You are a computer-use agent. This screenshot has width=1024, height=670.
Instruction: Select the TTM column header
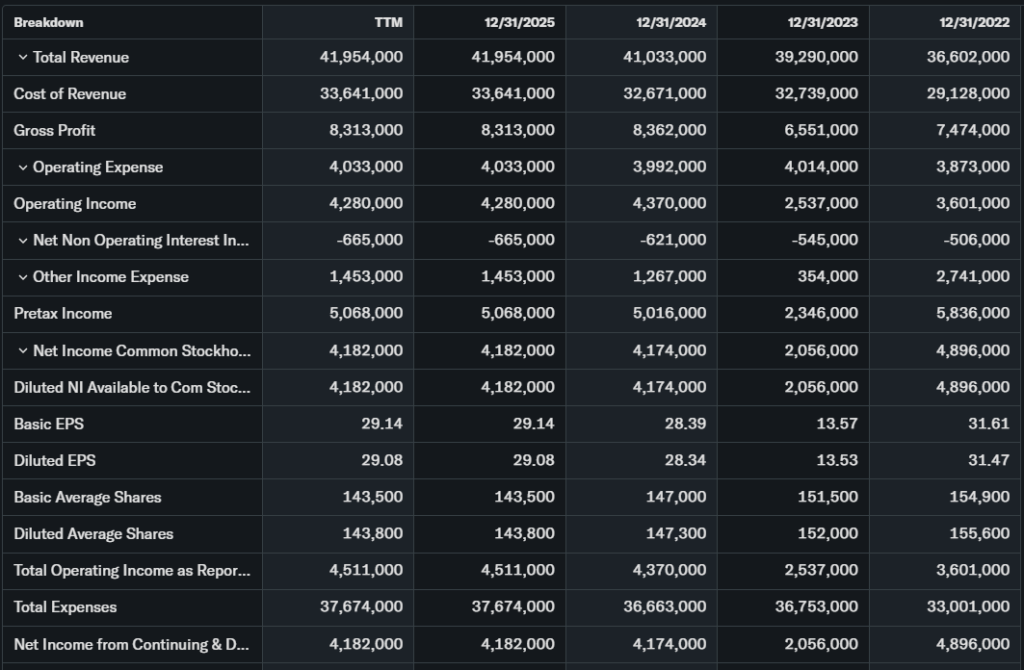pyautogui.click(x=389, y=22)
